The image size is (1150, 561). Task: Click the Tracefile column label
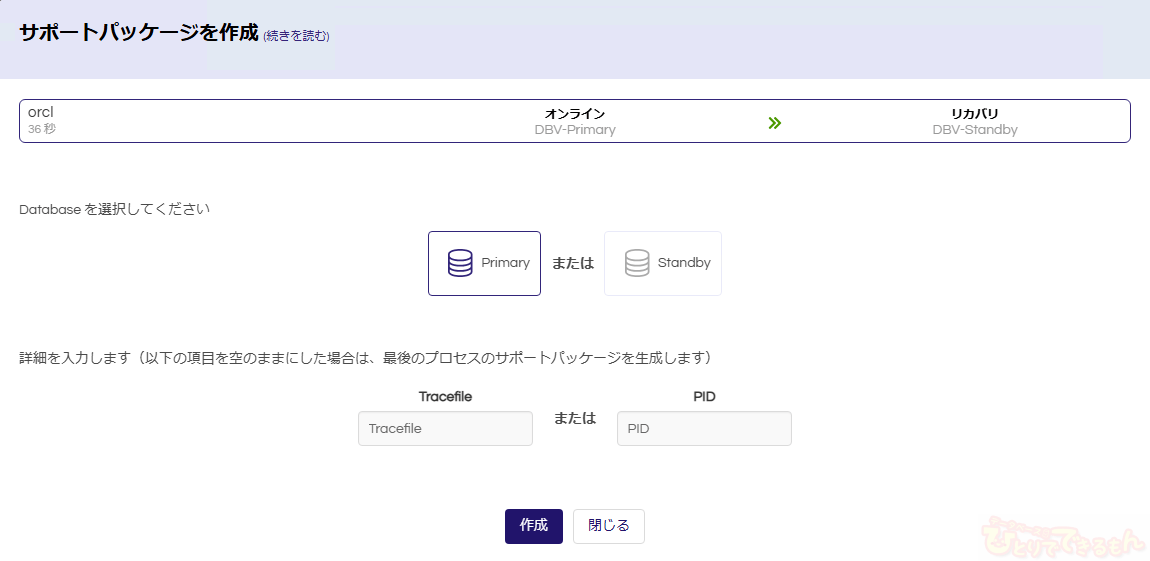(x=445, y=396)
